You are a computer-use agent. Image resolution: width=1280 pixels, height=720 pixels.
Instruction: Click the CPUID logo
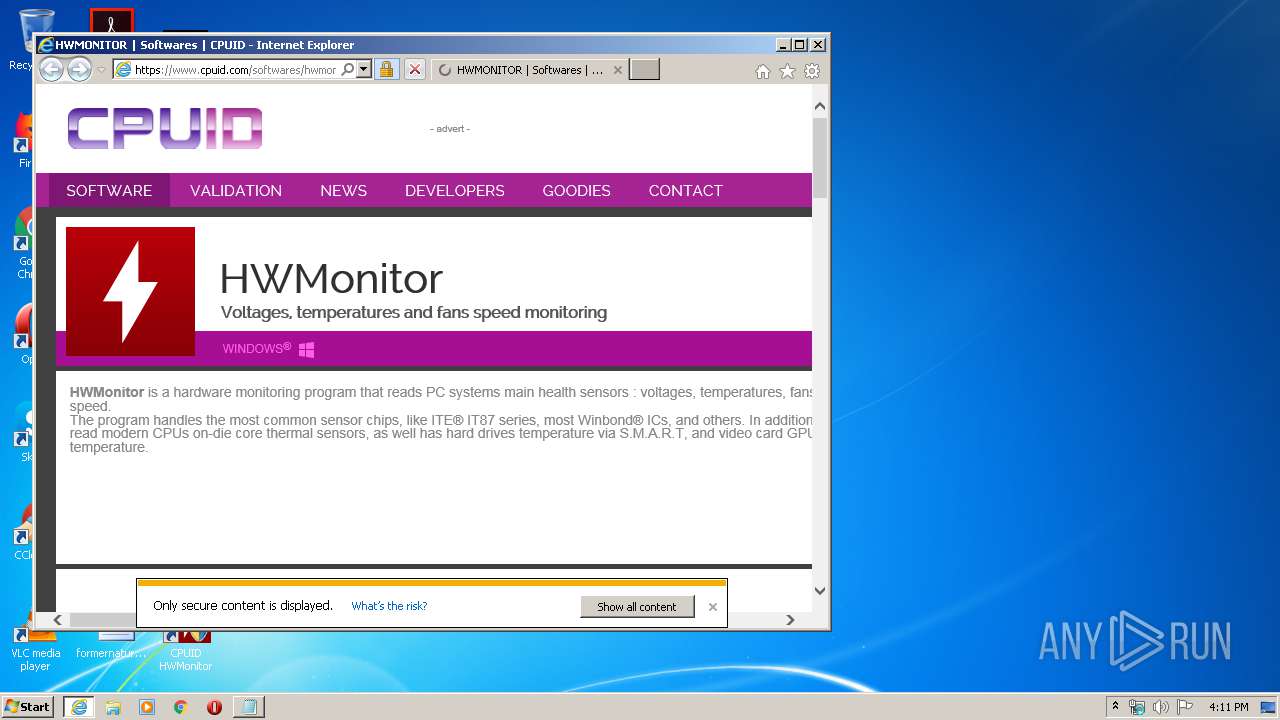165,129
